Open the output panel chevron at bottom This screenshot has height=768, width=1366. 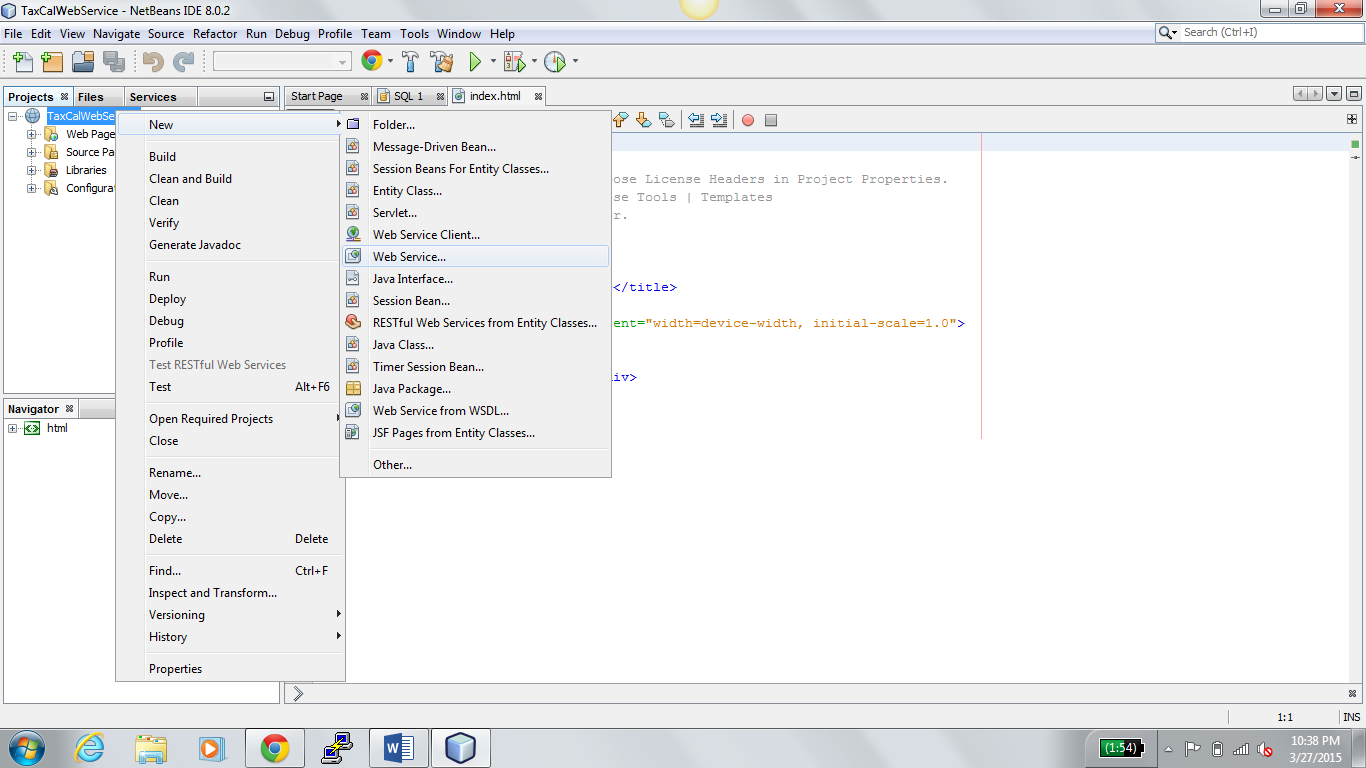298,693
